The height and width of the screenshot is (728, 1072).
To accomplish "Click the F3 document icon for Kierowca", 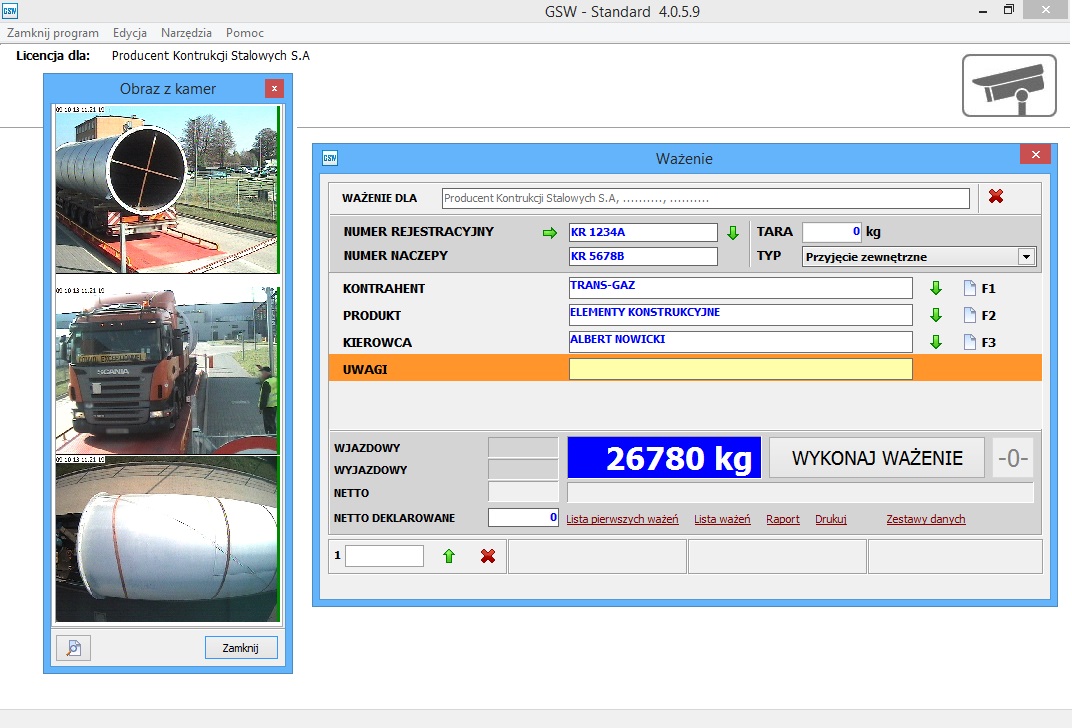I will pyautogui.click(x=969, y=343).
